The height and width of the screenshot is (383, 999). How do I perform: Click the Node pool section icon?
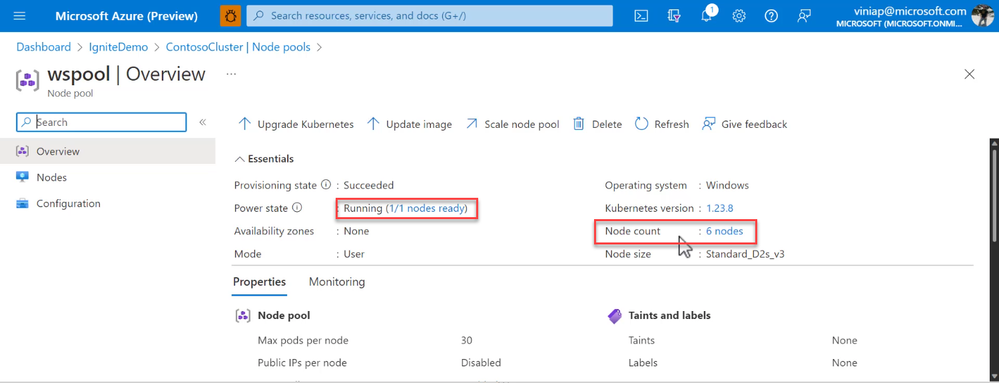[242, 315]
